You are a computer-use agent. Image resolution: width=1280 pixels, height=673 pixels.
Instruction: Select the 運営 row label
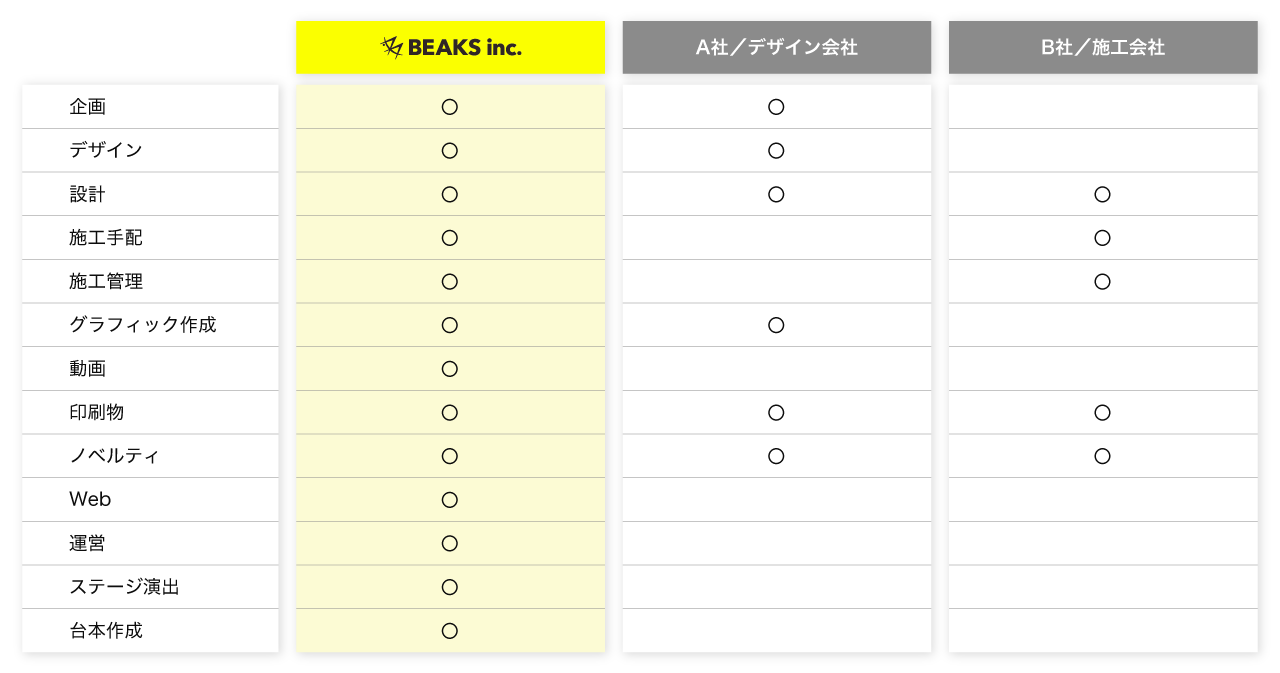pos(88,544)
